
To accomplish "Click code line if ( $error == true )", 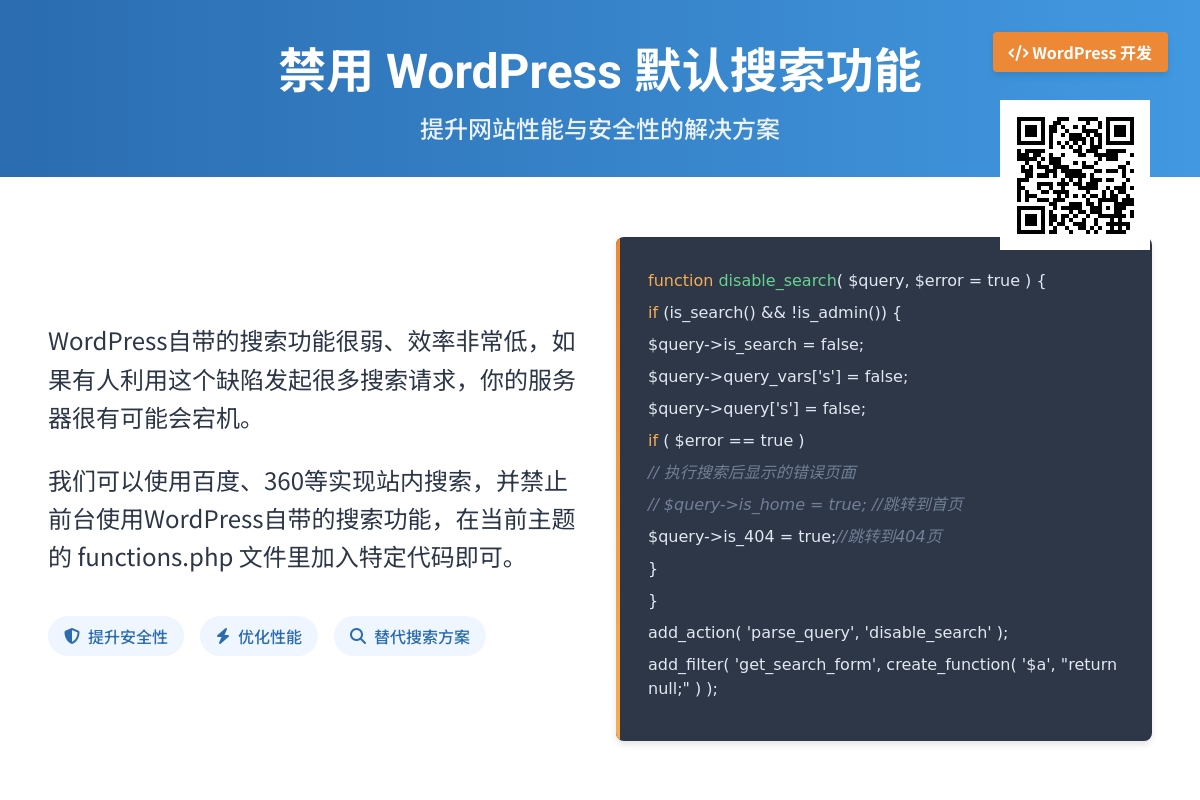I will tap(726, 440).
